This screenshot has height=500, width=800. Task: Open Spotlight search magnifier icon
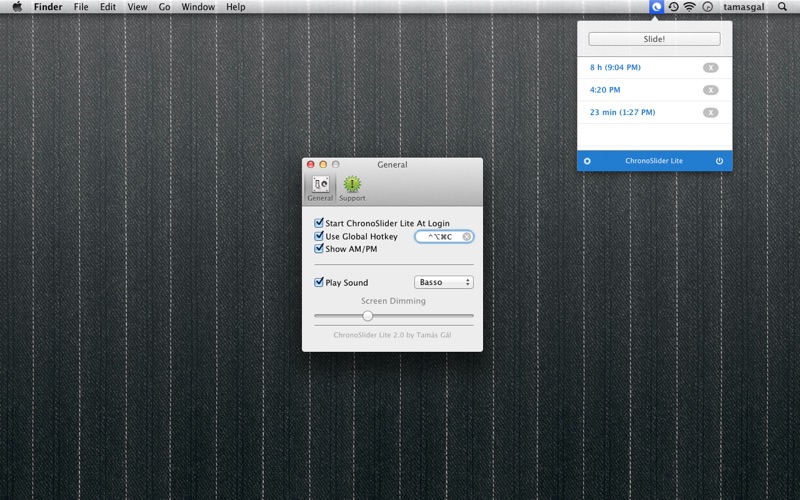(x=781, y=7)
